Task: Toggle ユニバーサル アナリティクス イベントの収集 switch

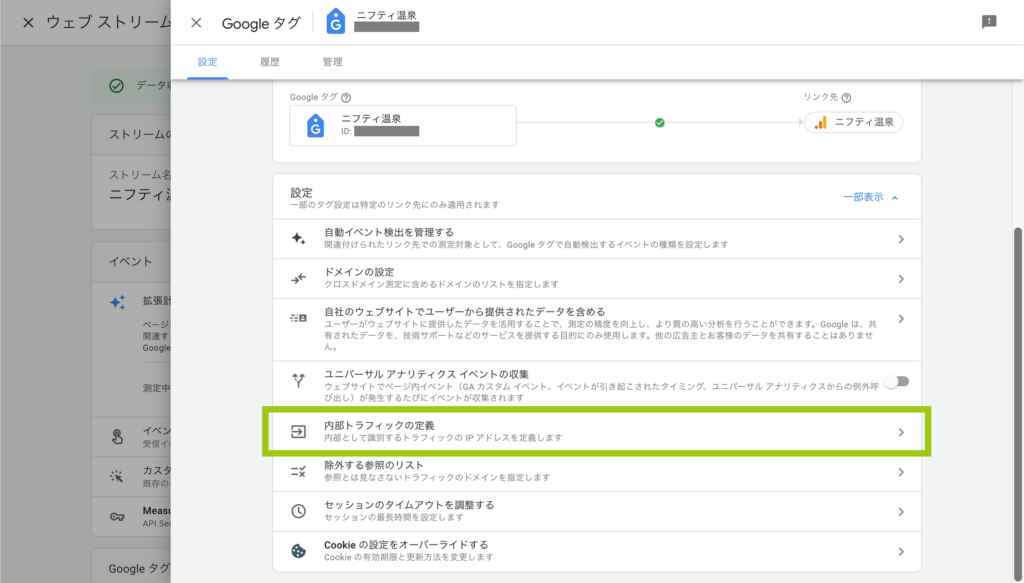Action: point(897,381)
